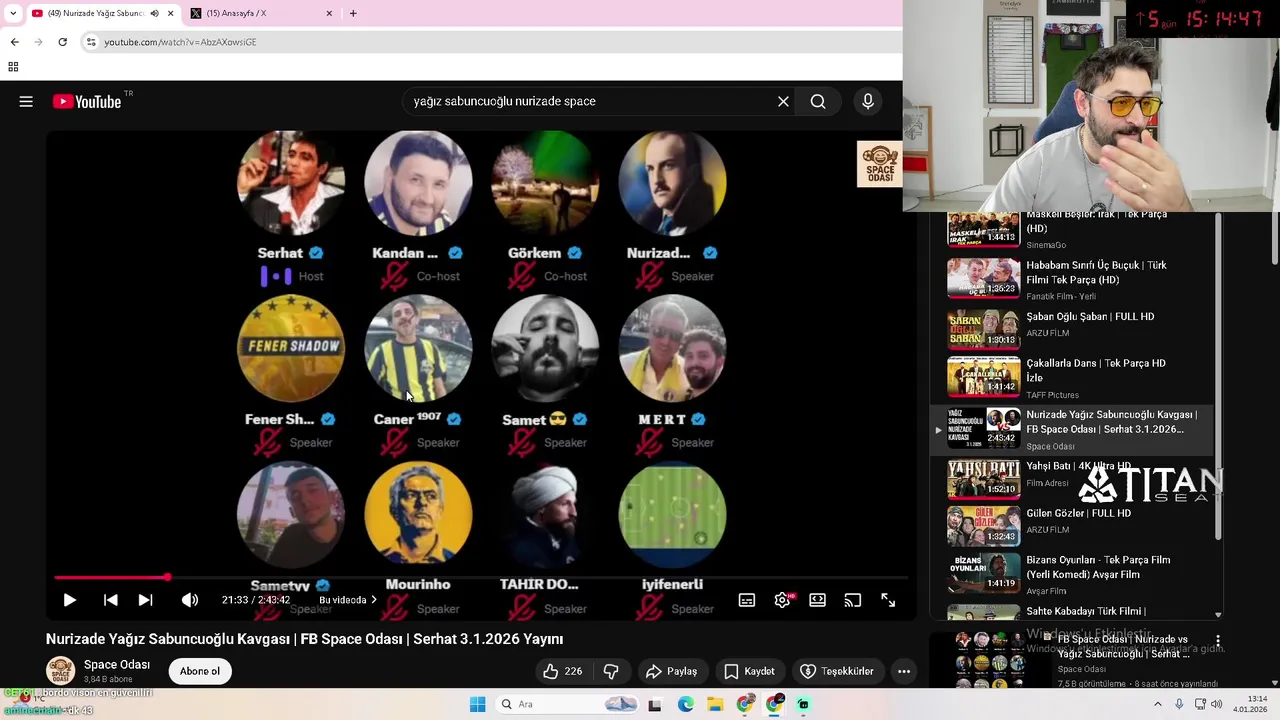The image size is (1280, 720).
Task: Open the Space Odası channel name link
Action: 117,664
